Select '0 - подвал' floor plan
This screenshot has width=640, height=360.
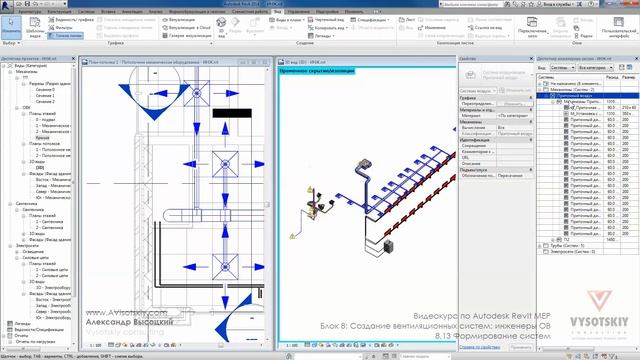click(45, 120)
